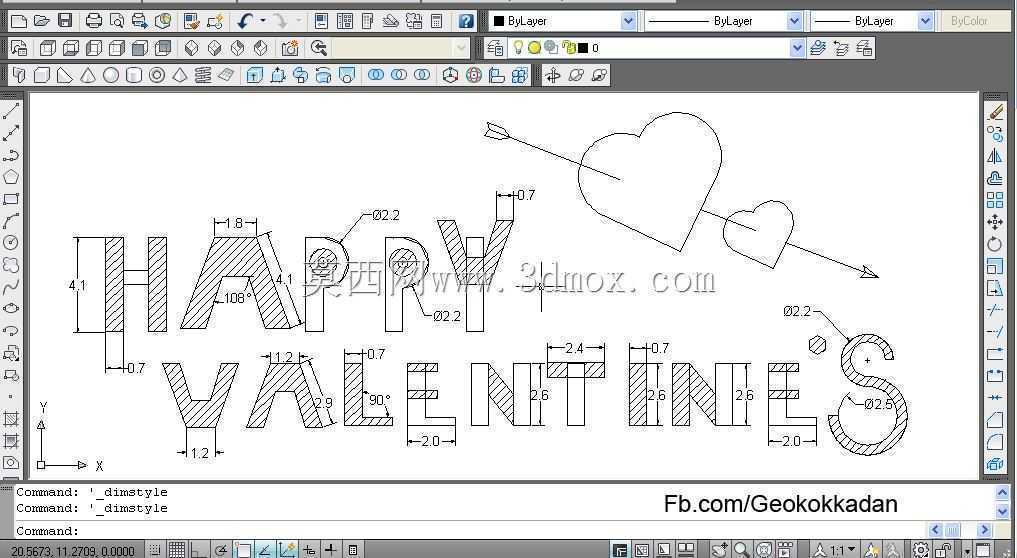
Task: Click the command line scroll right arrow
Action: [x=985, y=530]
